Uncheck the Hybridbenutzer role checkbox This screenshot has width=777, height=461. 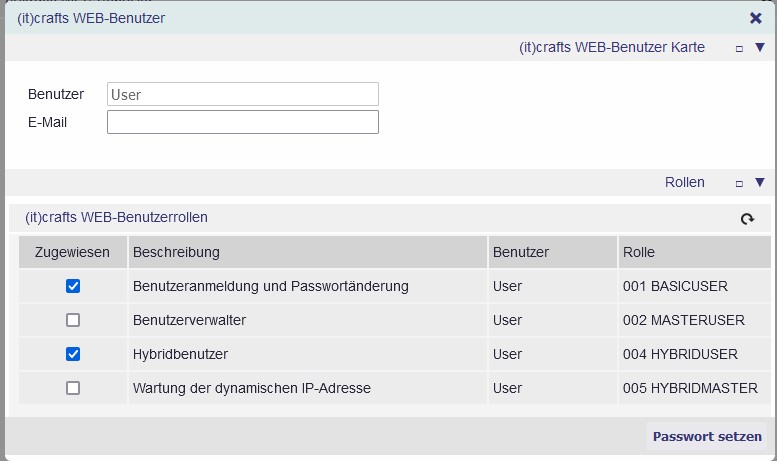click(73, 354)
